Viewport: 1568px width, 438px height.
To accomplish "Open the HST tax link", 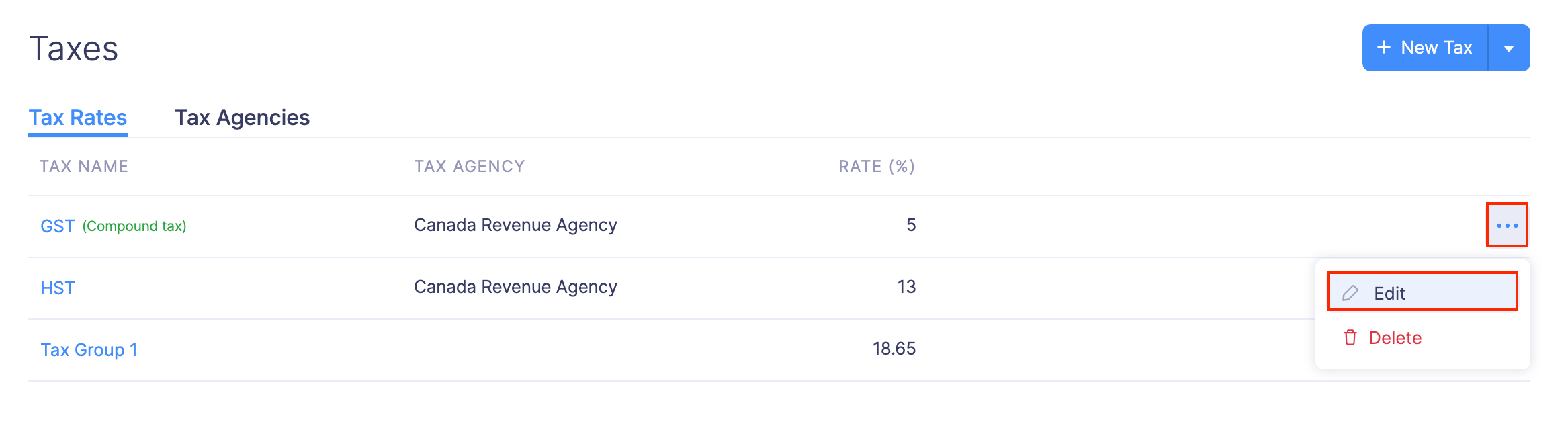I will 58,288.
